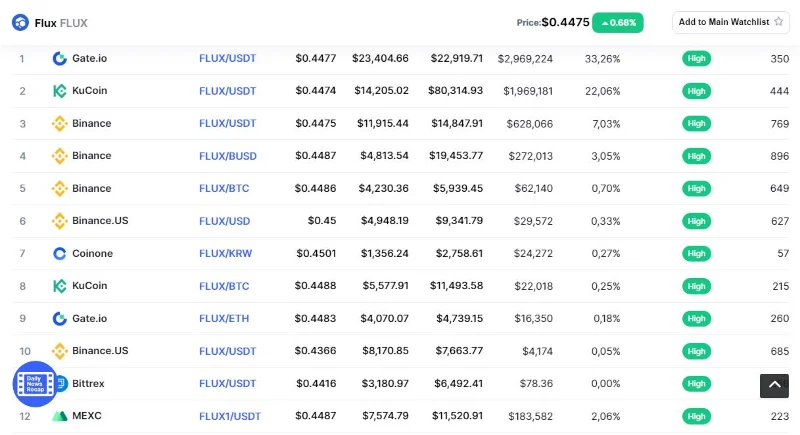This screenshot has height=435, width=800.
Task: Open Bittrex FLUX/USDT pair link
Action: [x=228, y=383]
